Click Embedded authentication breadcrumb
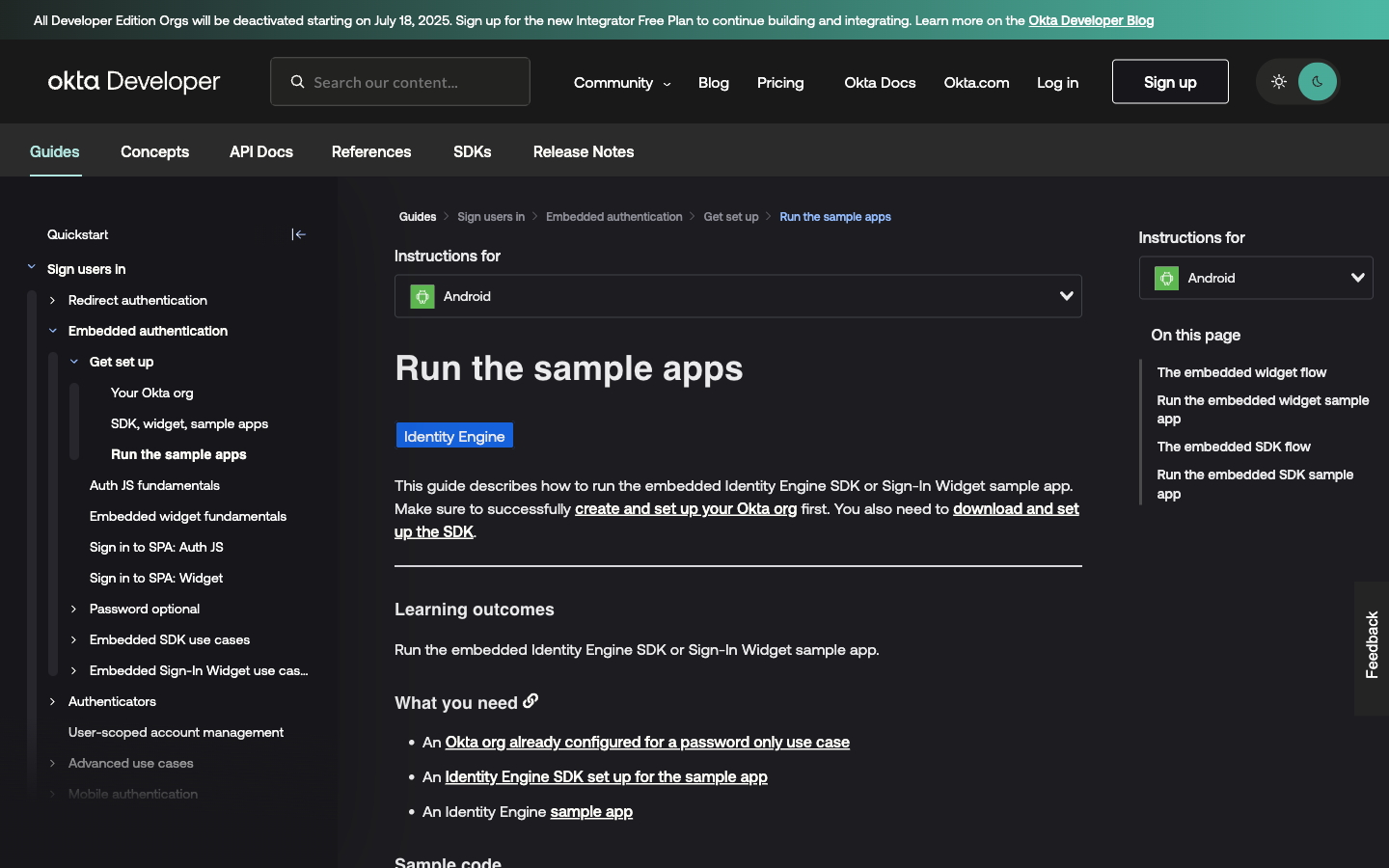Viewport: 1389px width, 868px height. click(614, 217)
